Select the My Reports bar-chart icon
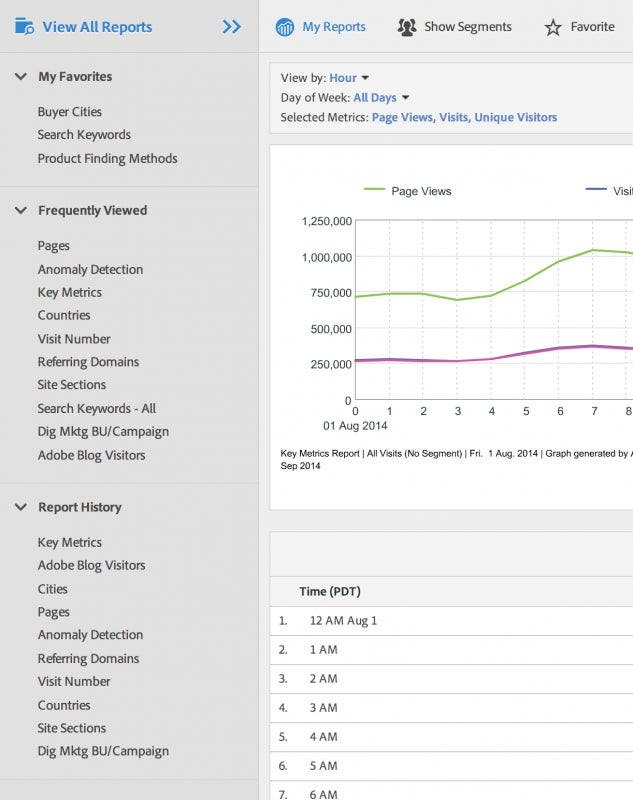Screen dimensions: 633x800 click(x=288, y=27)
